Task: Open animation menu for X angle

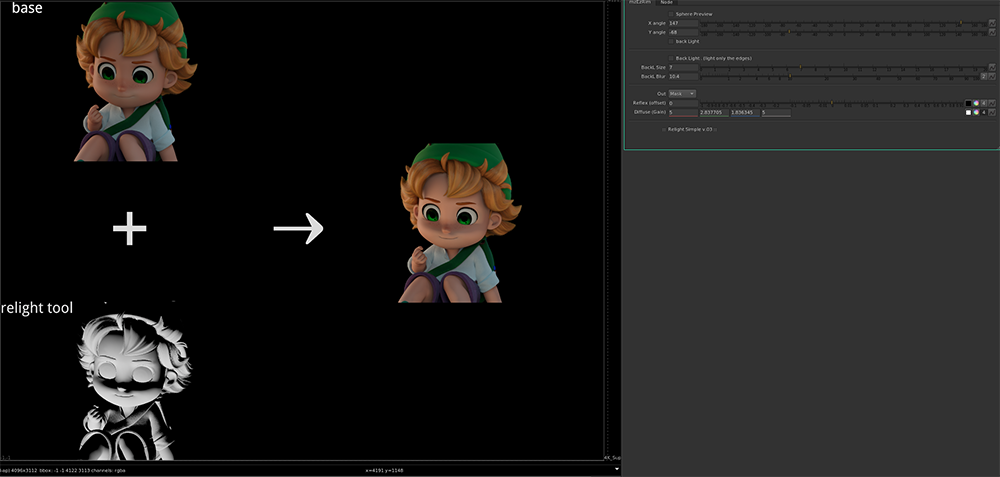Action: 992,23
